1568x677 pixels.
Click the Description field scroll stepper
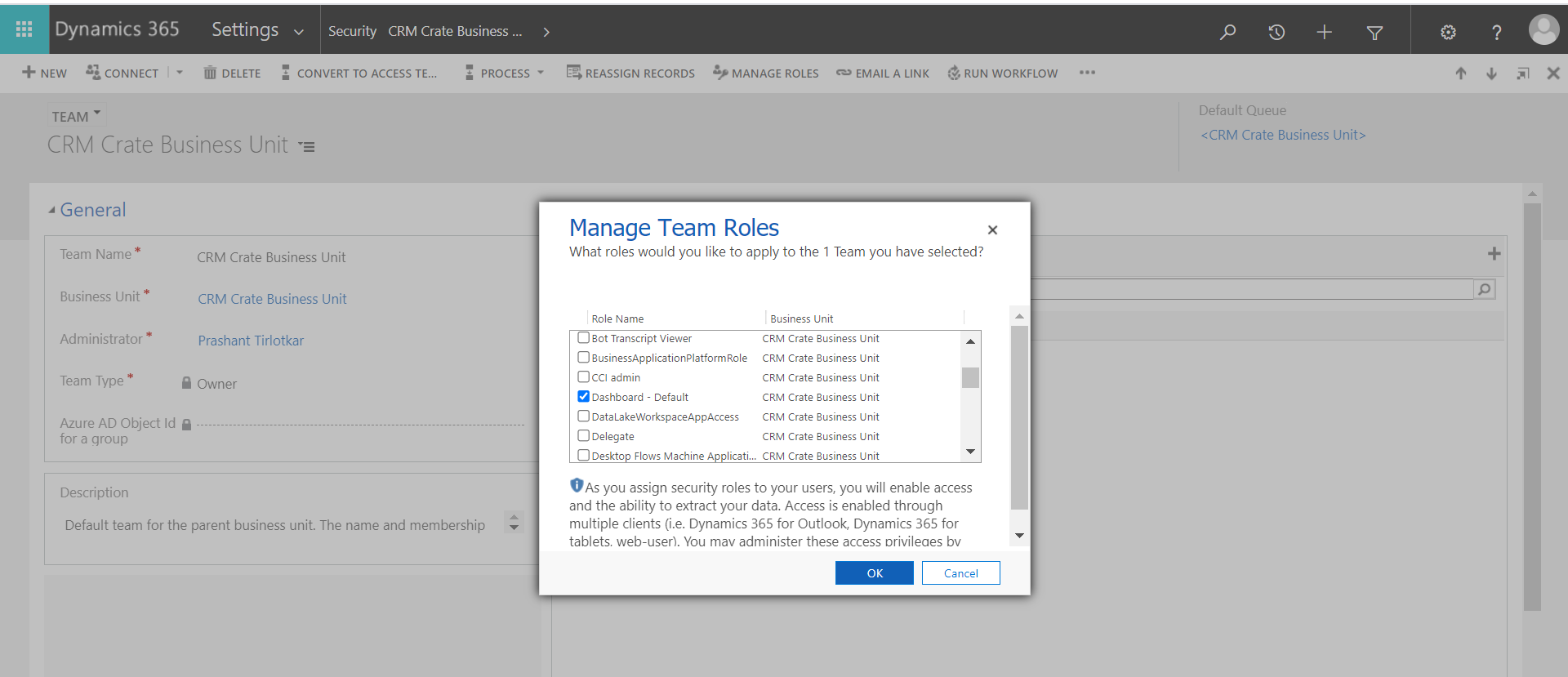(x=514, y=522)
